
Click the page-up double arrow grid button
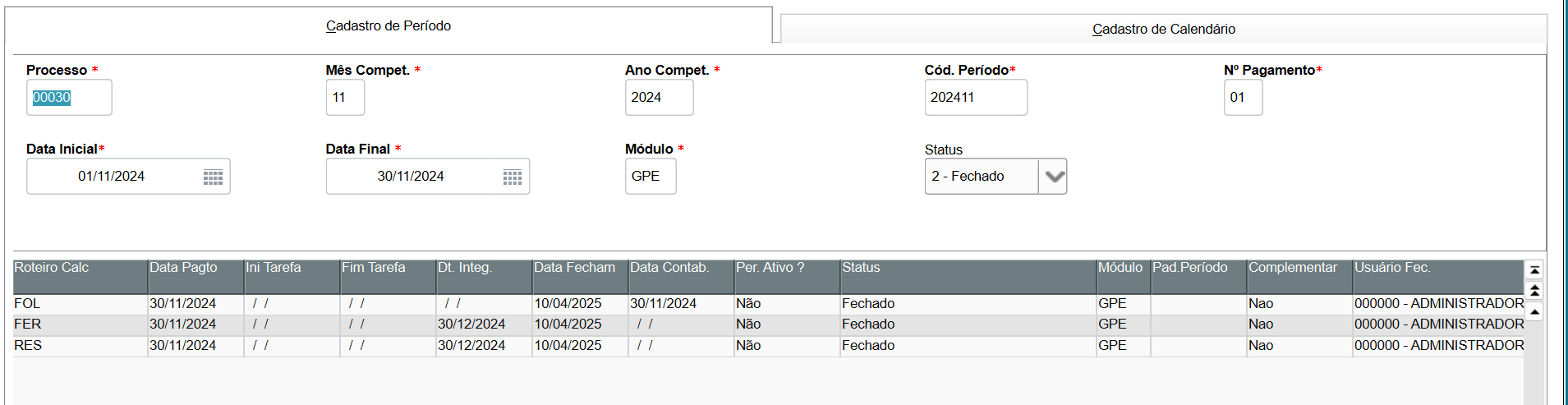pyautogui.click(x=1534, y=290)
